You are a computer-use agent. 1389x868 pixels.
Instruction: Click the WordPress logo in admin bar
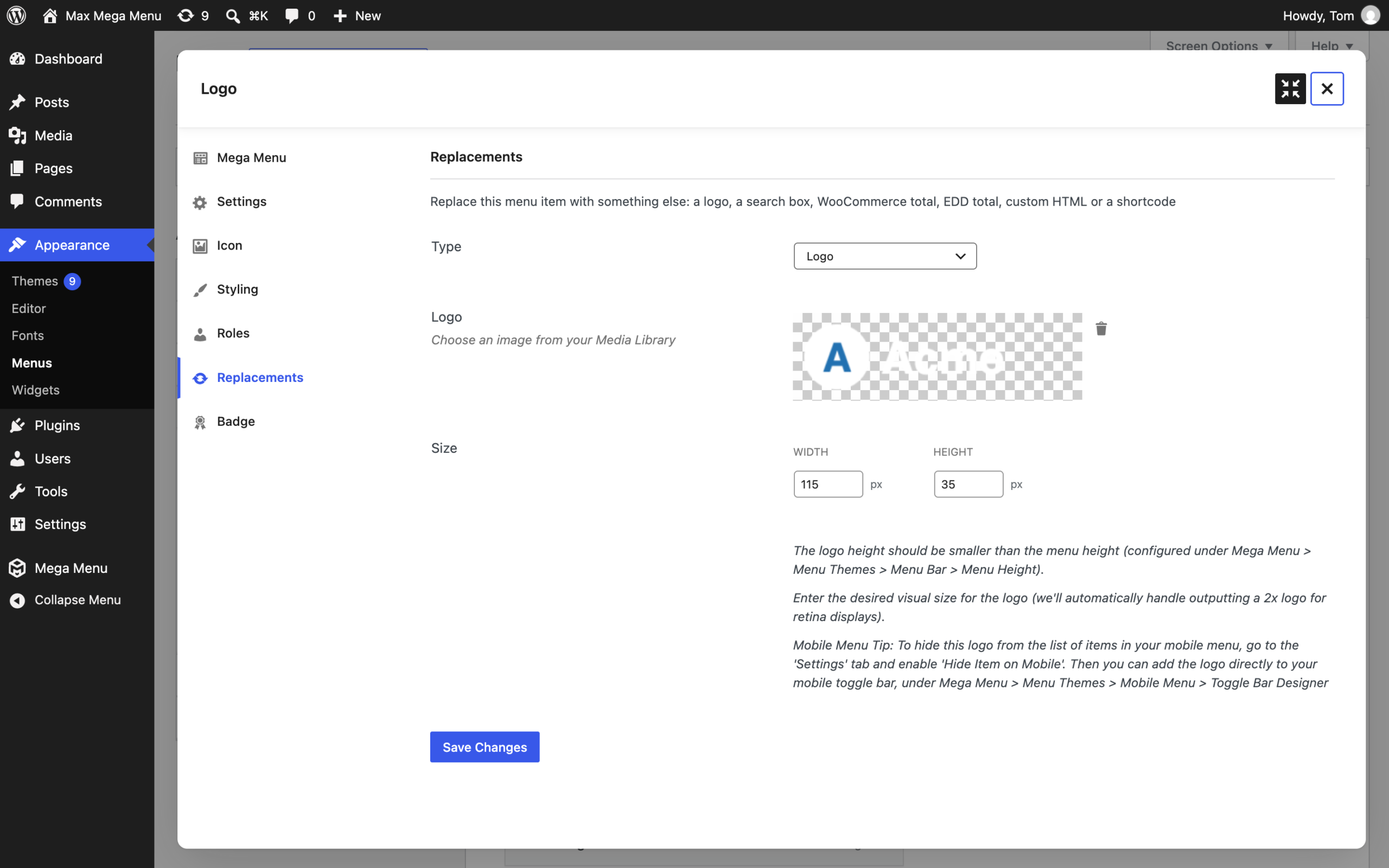[17, 16]
